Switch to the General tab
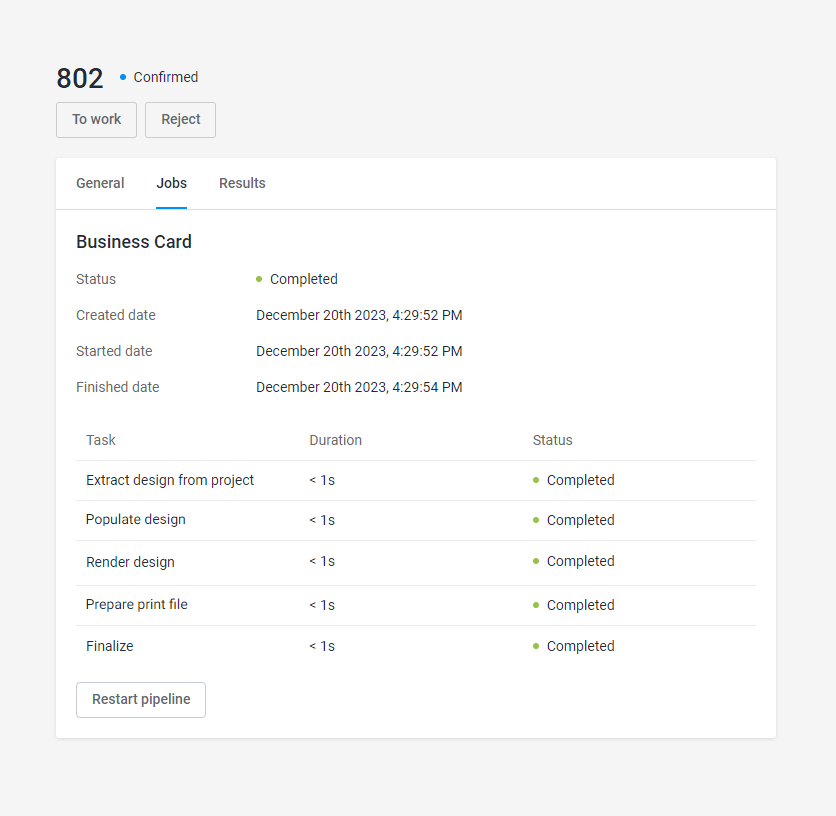This screenshot has height=816, width=836. coord(100,183)
